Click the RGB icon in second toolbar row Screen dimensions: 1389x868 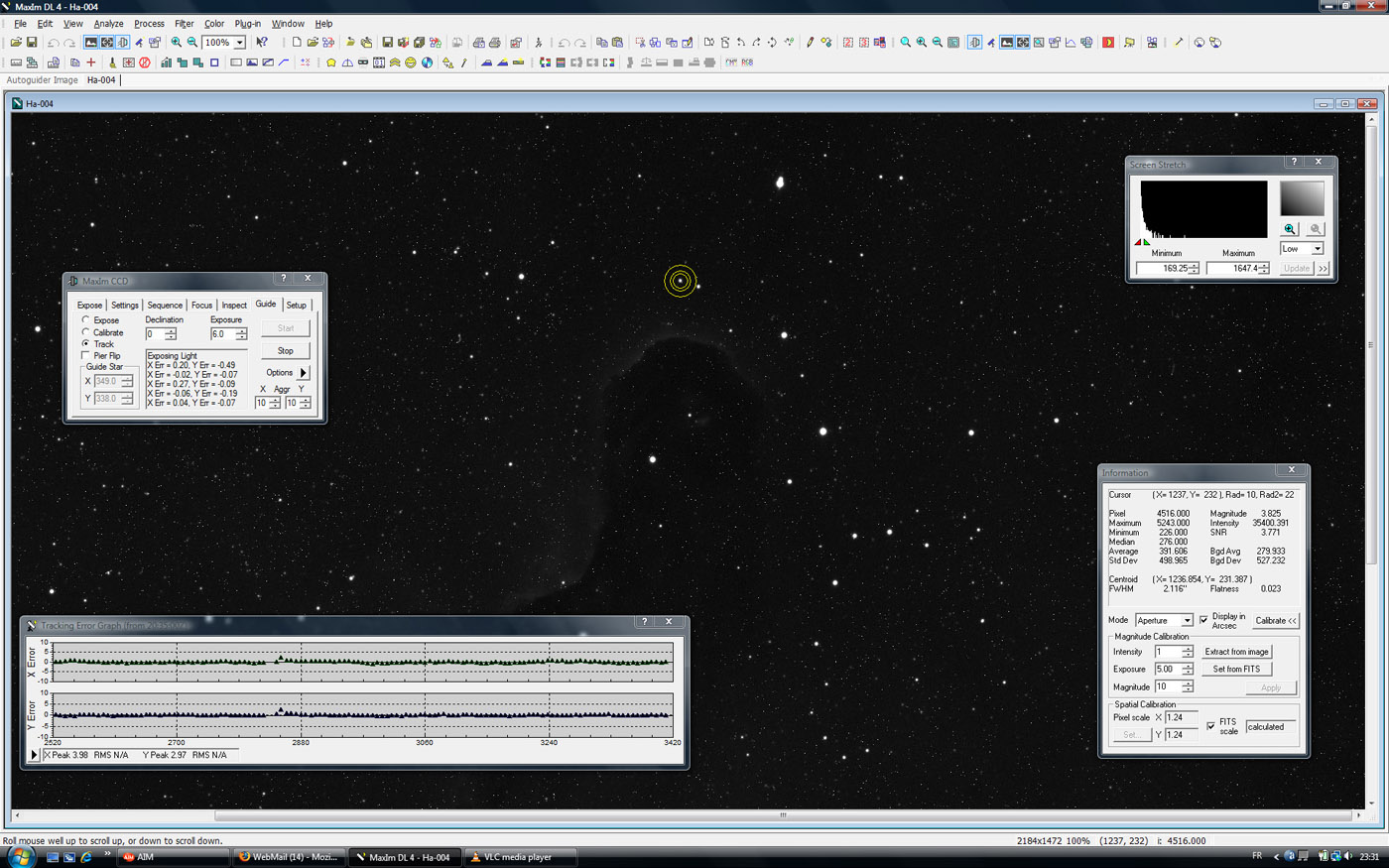click(746, 62)
